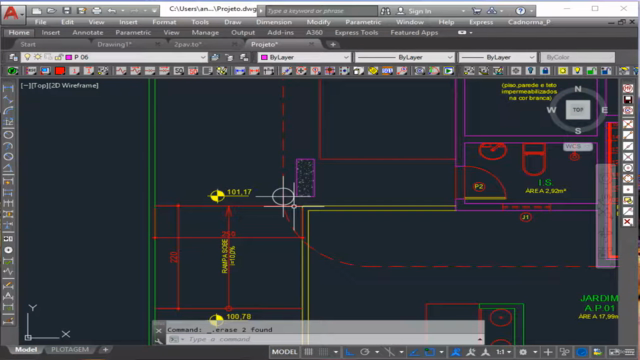Switch to the Annotate ribbon tab

(88, 33)
